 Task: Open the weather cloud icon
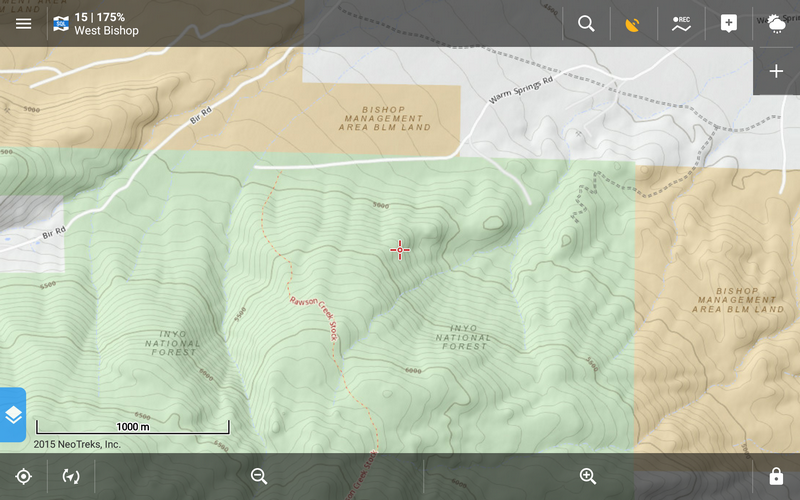pos(777,24)
